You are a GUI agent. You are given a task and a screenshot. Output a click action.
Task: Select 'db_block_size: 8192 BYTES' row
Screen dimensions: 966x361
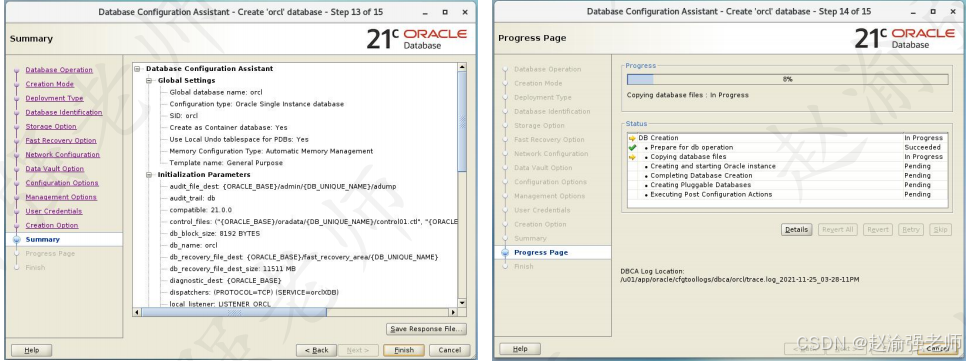point(214,234)
